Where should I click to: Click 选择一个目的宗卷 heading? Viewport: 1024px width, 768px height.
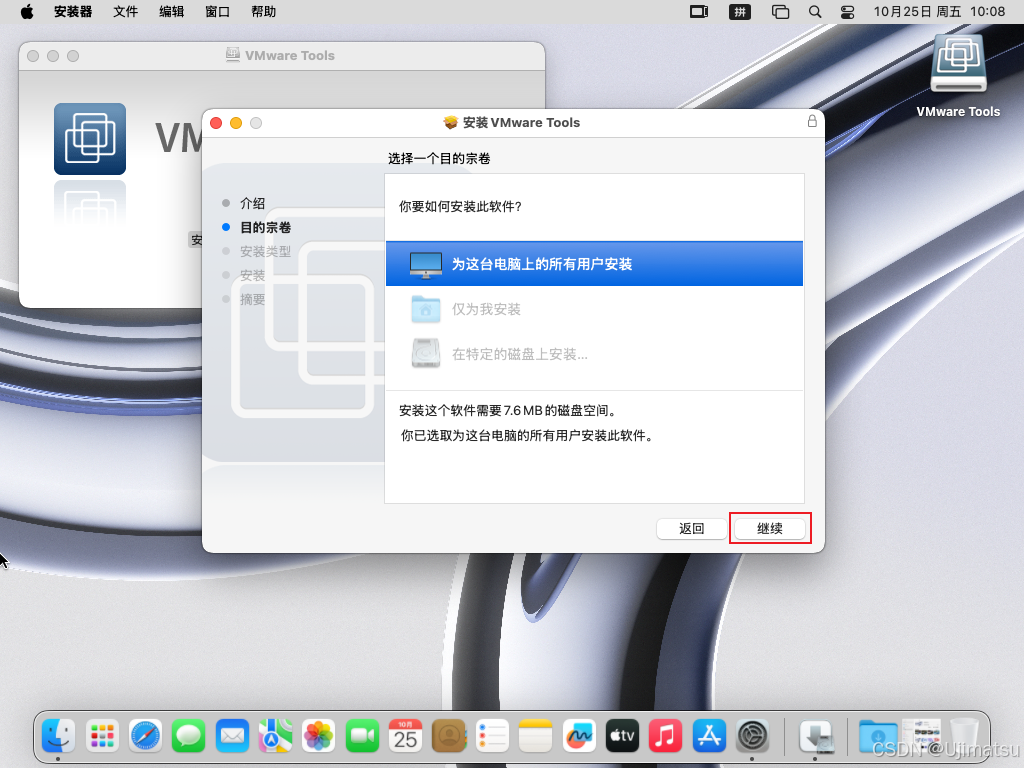coord(439,159)
